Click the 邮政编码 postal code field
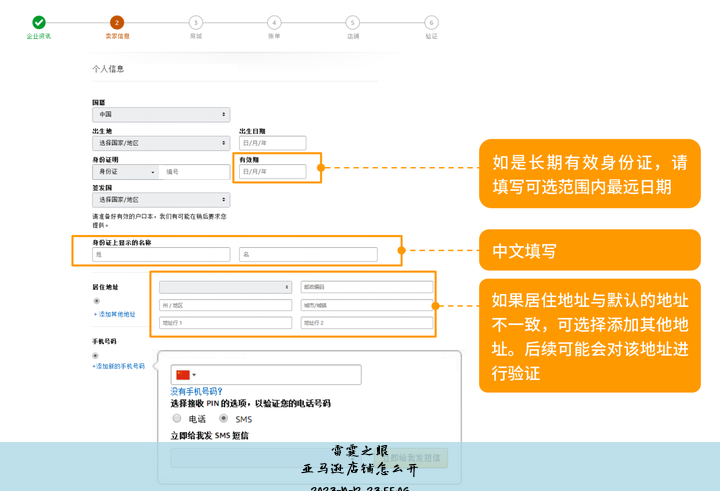Image resolution: width=720 pixels, height=492 pixels. 366,287
